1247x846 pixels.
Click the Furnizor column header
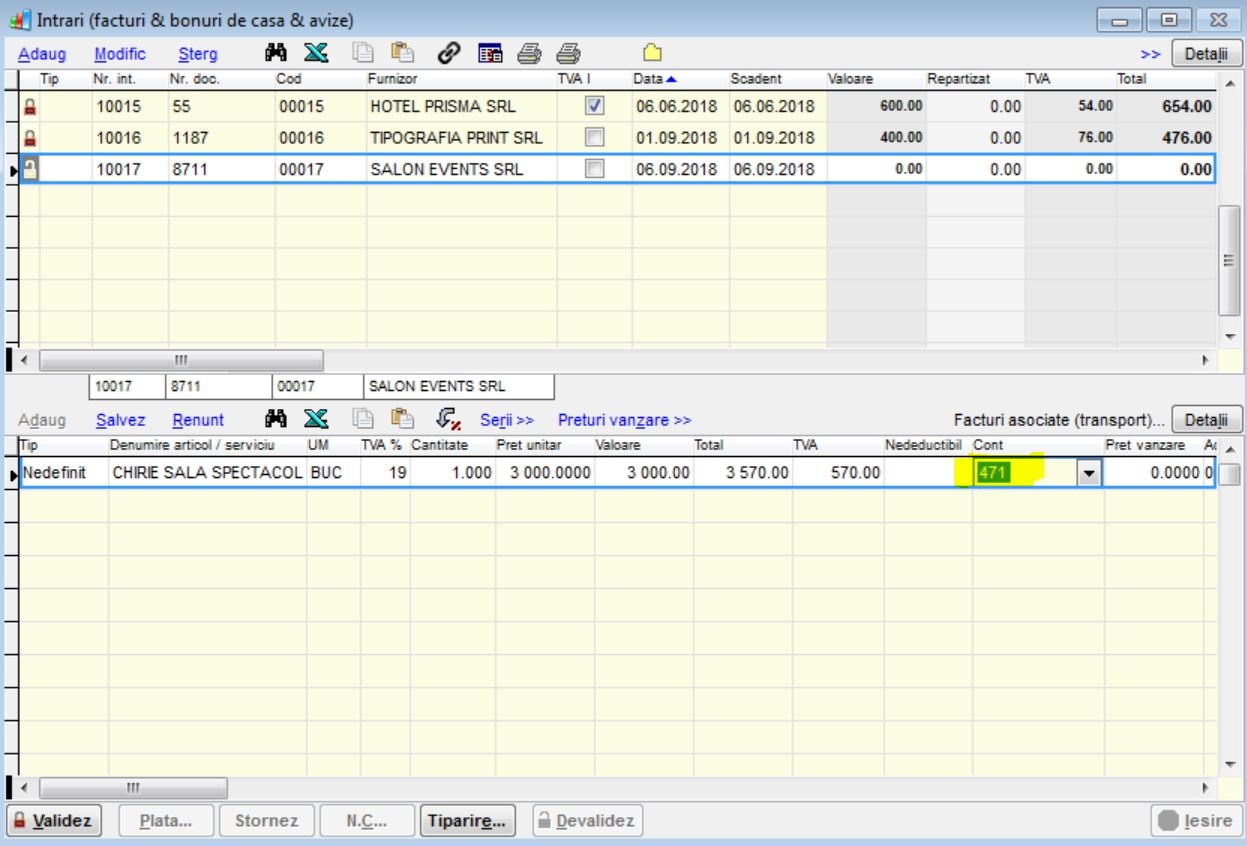(461, 77)
